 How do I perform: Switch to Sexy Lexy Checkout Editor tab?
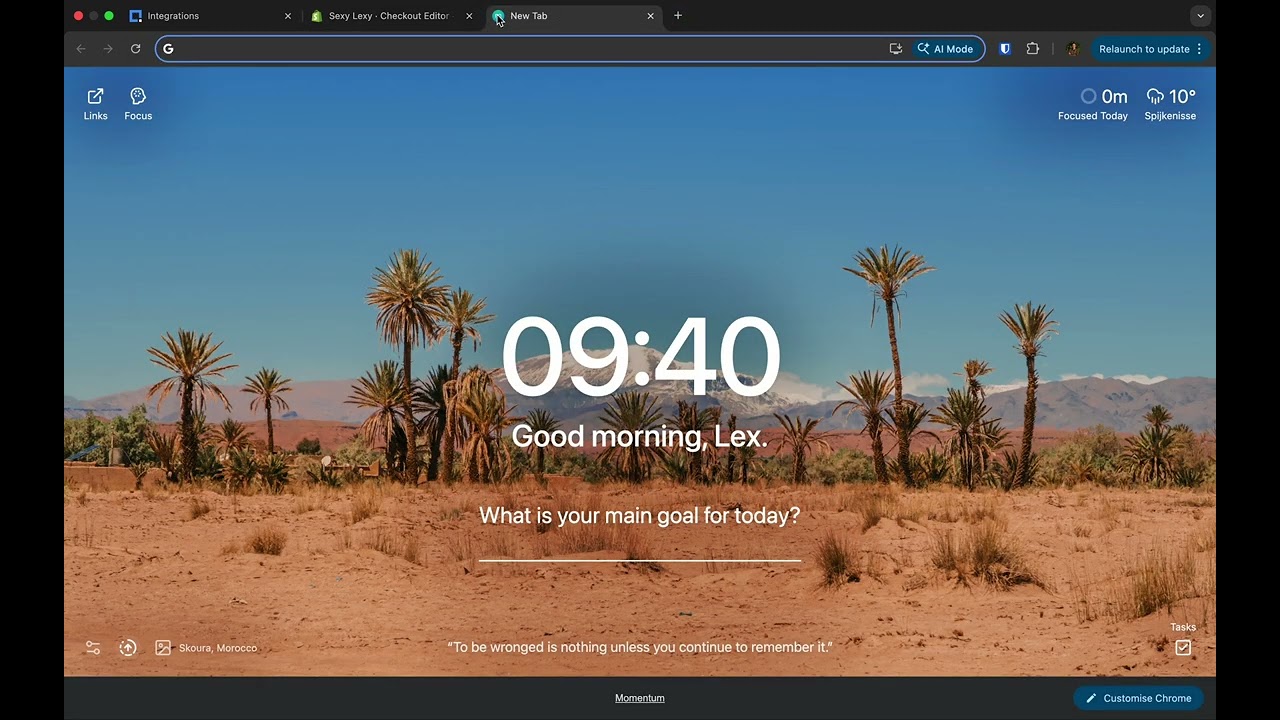click(391, 16)
